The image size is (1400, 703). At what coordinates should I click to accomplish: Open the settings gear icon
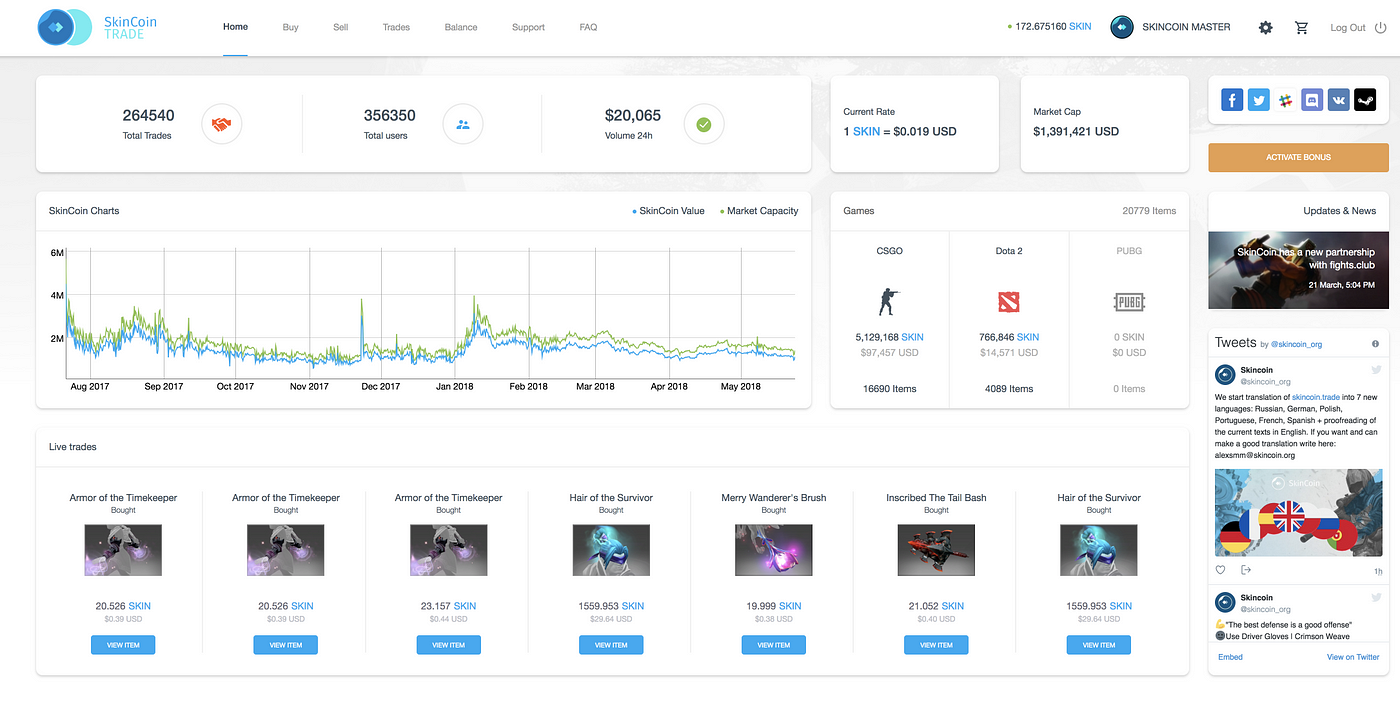click(1265, 28)
